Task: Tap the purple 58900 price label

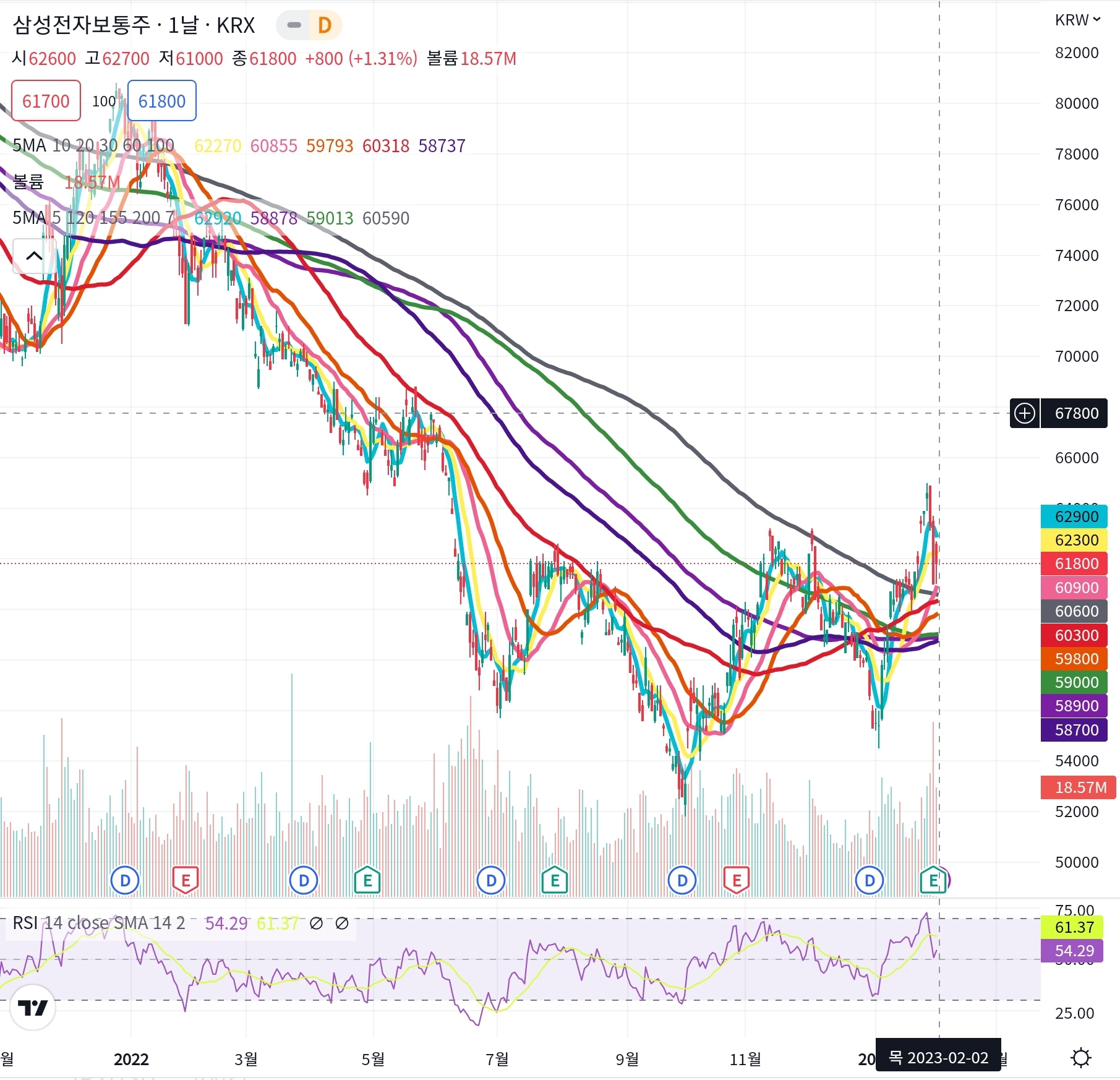Action: tap(1074, 706)
